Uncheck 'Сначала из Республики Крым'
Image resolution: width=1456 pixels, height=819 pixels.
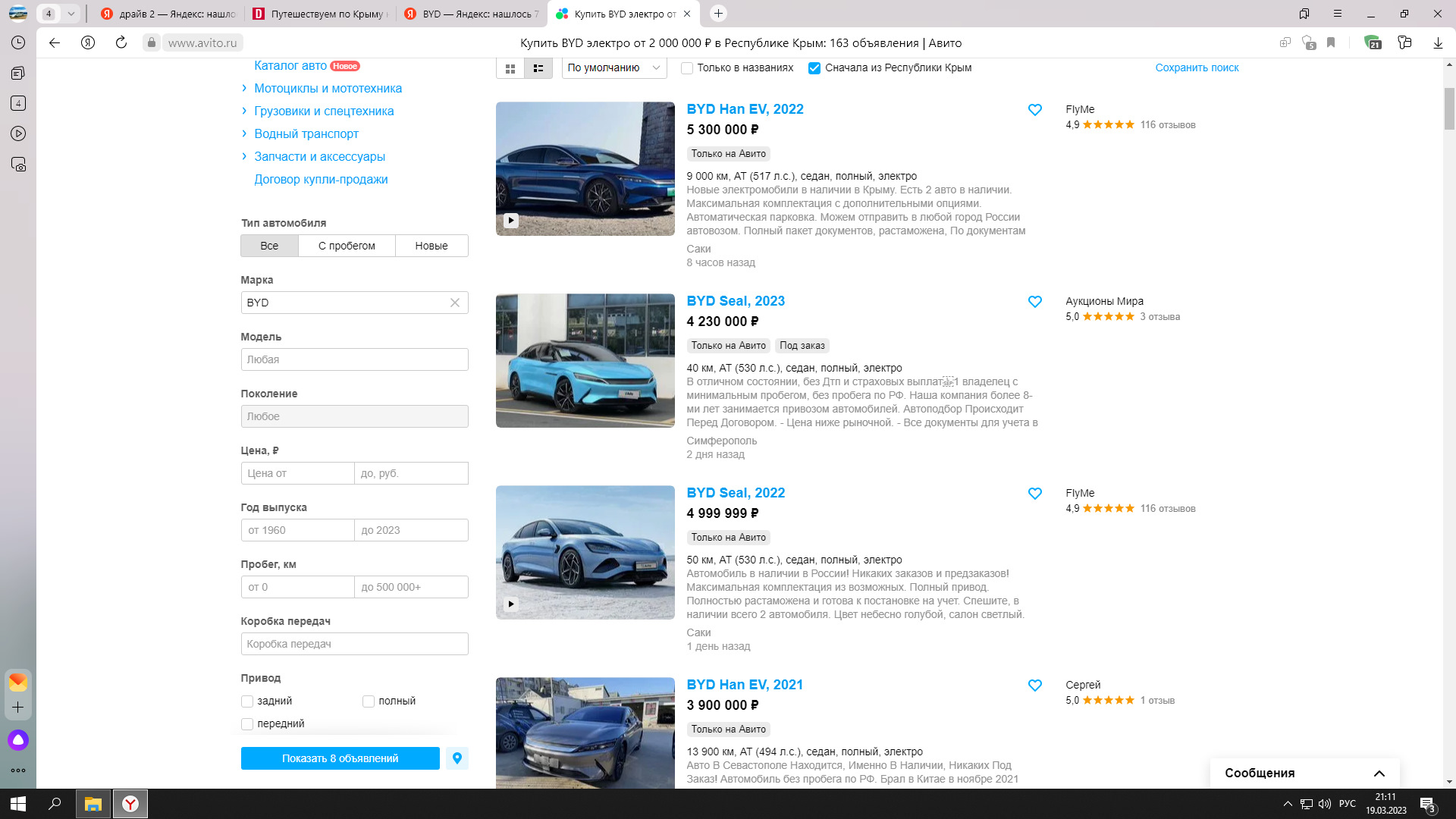[814, 68]
